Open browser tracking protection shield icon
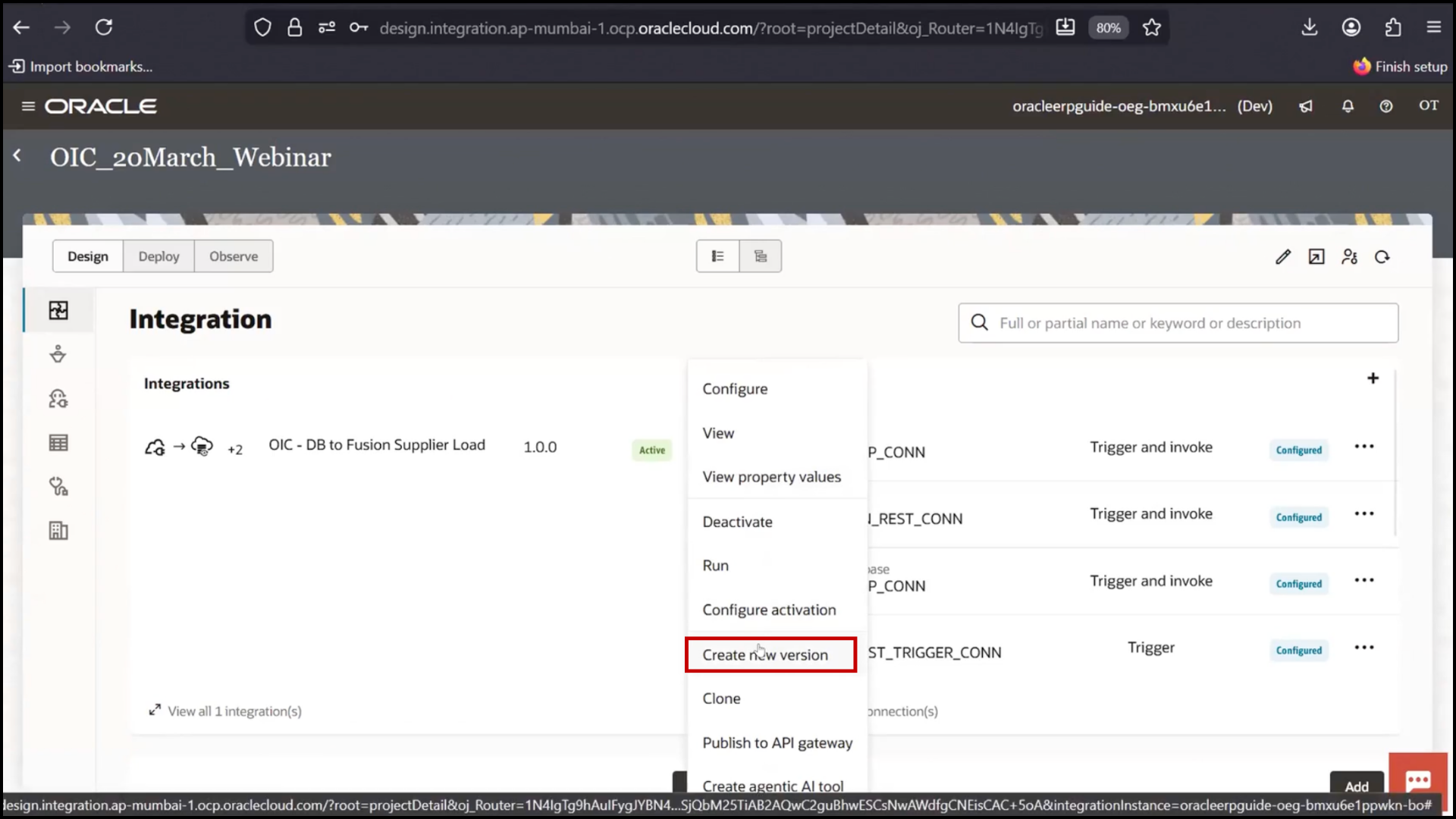Screen dimensions: 1456x819 click(262, 28)
